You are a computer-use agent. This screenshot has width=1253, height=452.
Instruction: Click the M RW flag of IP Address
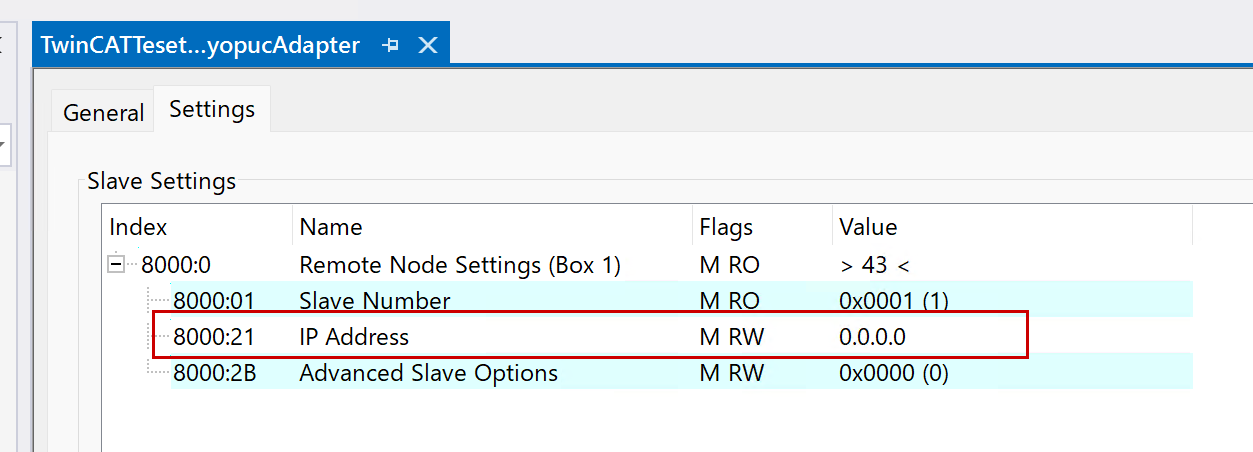731,337
